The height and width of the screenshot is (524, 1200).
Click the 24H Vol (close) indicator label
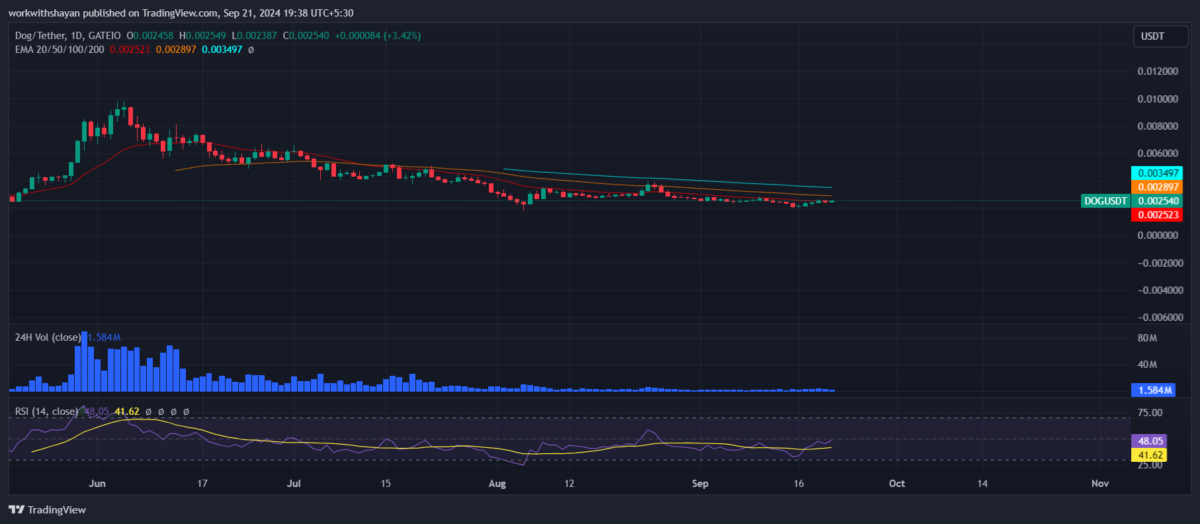[x=48, y=337]
